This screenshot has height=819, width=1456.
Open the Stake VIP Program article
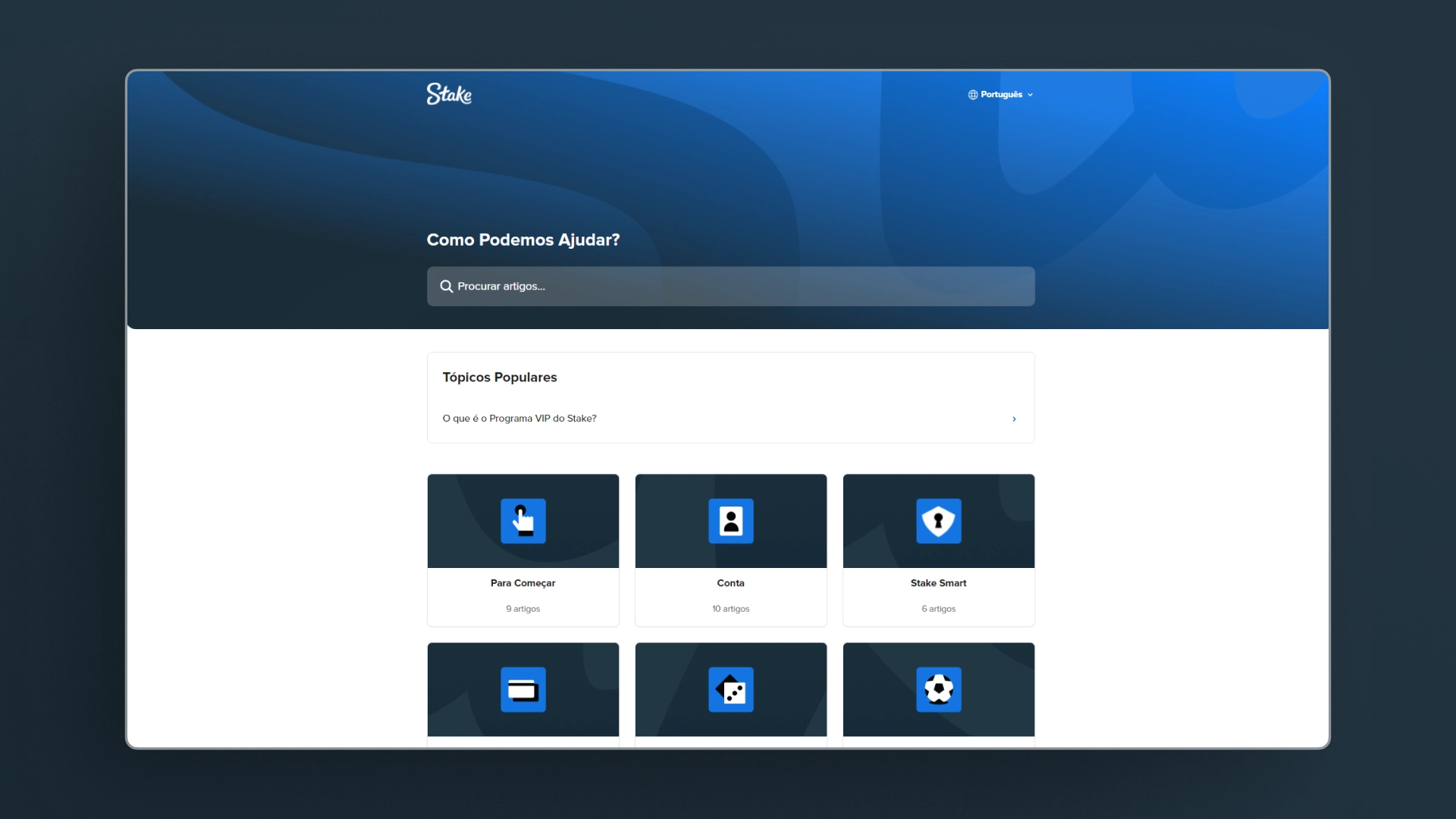[519, 419]
